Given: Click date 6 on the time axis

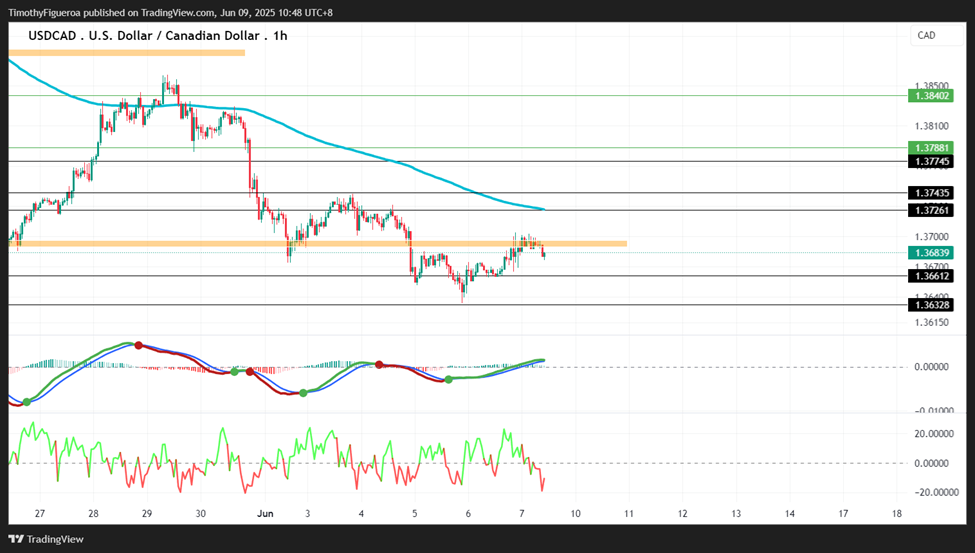Looking at the screenshot, I should click(468, 513).
